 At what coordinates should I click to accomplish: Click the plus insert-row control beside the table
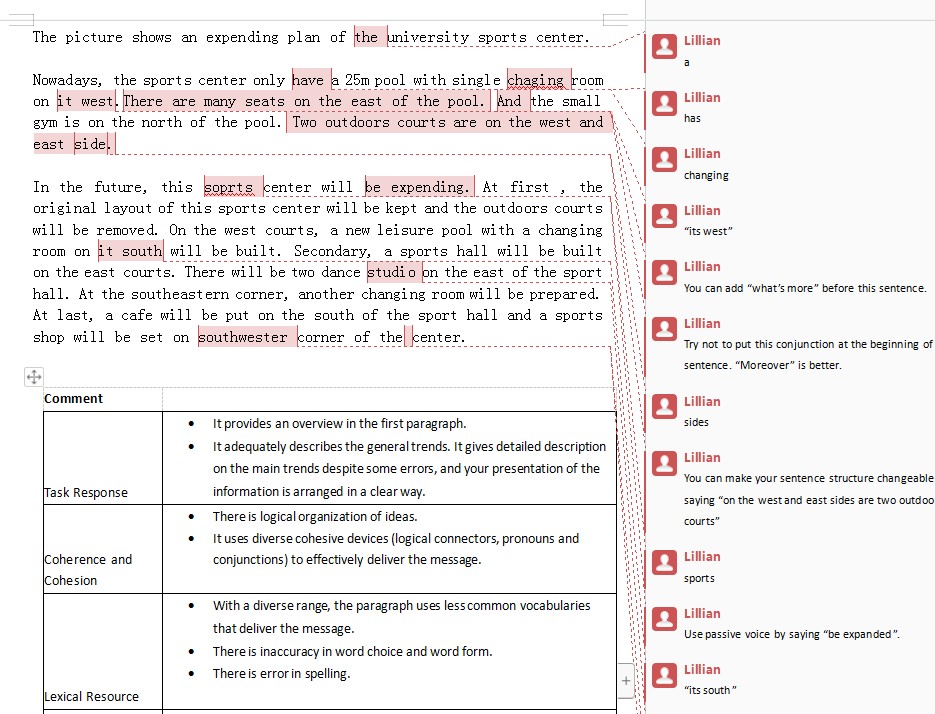tap(626, 681)
